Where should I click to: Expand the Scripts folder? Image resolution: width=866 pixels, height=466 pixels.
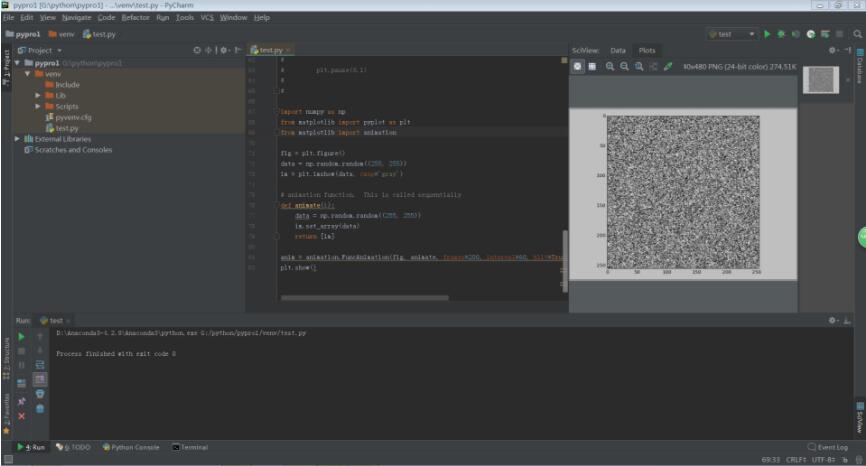click(x=38, y=107)
